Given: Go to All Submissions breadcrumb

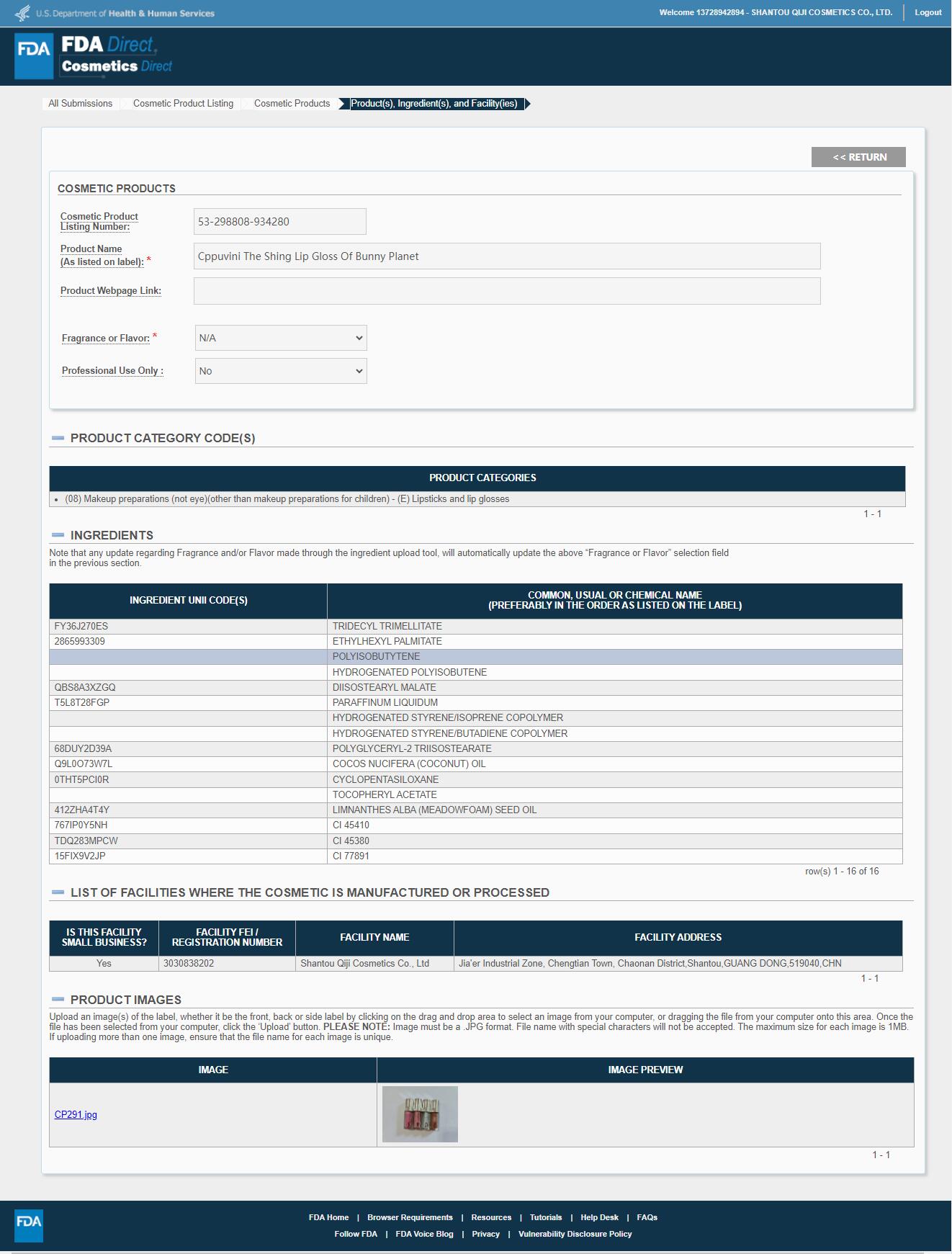Looking at the screenshot, I should pos(80,104).
